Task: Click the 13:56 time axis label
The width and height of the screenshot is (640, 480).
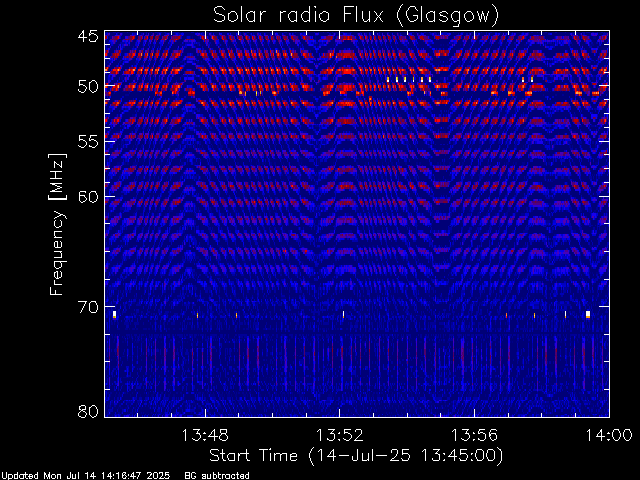Action: tap(474, 435)
